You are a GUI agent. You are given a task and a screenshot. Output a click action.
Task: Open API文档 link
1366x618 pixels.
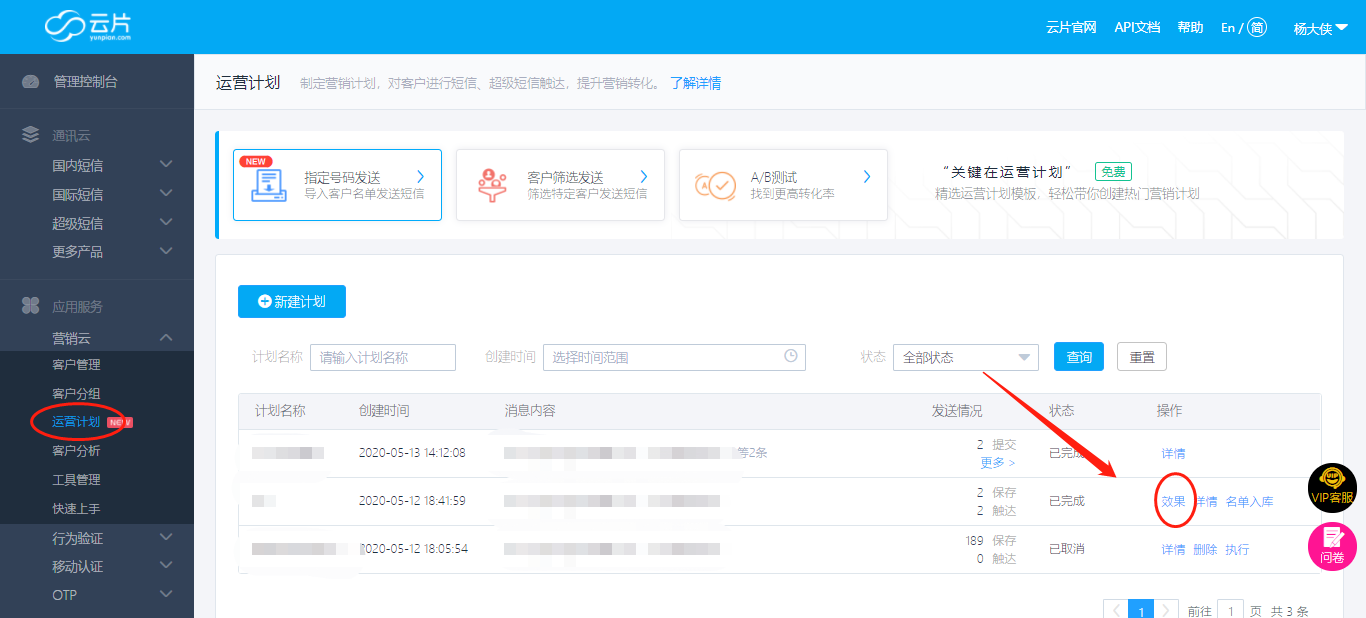click(x=1137, y=28)
